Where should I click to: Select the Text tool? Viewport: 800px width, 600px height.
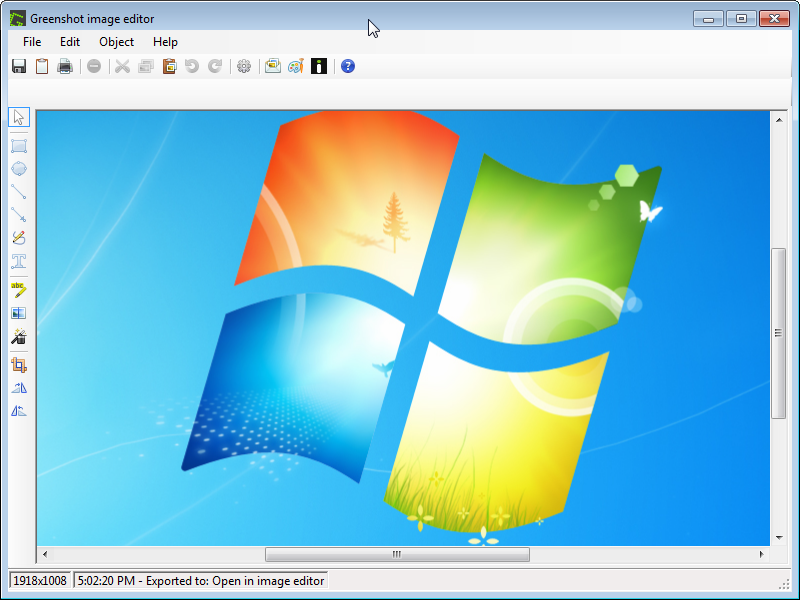(18, 262)
